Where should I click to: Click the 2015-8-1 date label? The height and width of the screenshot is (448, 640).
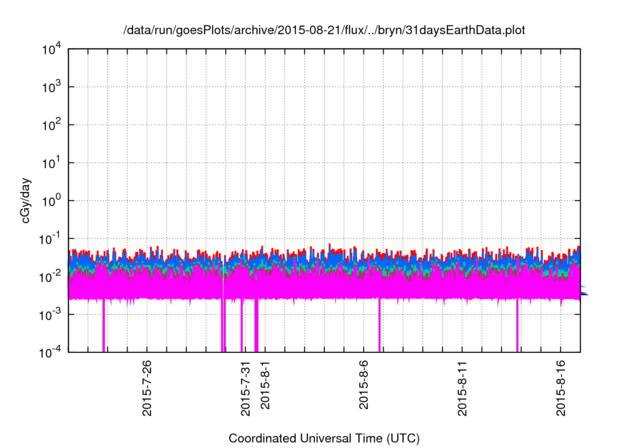265,384
